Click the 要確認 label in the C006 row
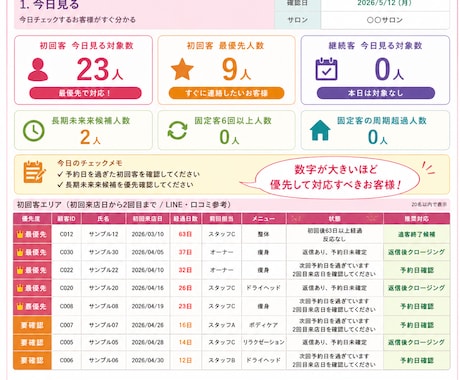This screenshot has height=380, width=460. (32, 360)
